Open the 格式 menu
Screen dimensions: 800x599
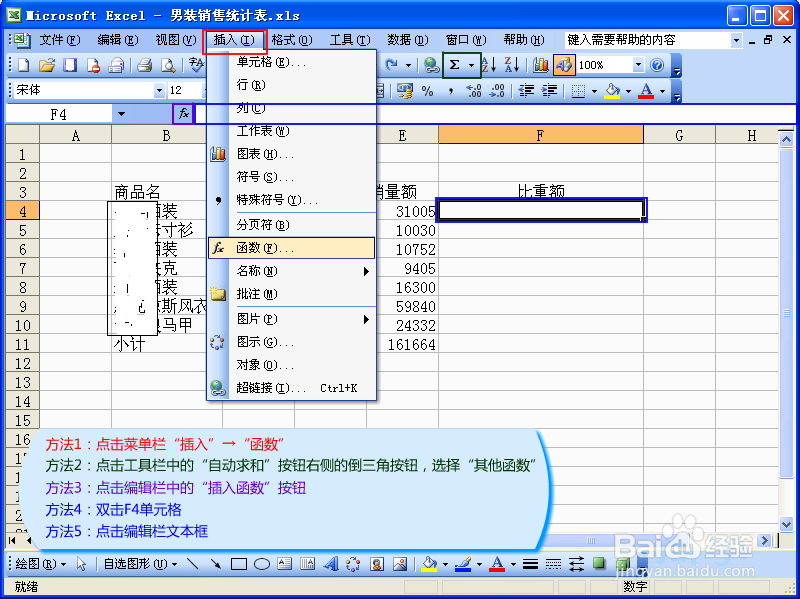[292, 40]
